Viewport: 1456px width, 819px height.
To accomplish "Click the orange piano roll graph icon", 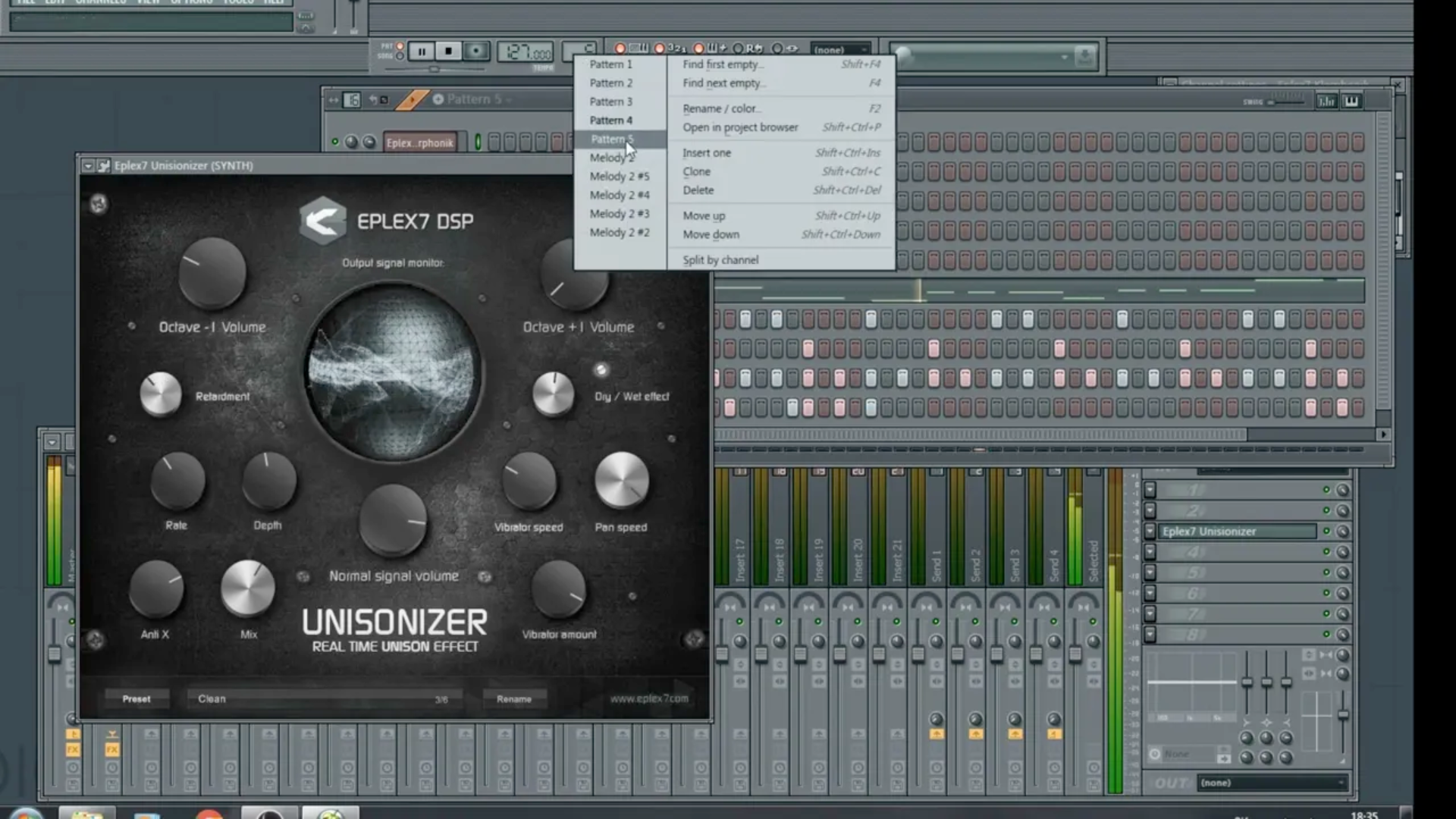I will [x=412, y=100].
